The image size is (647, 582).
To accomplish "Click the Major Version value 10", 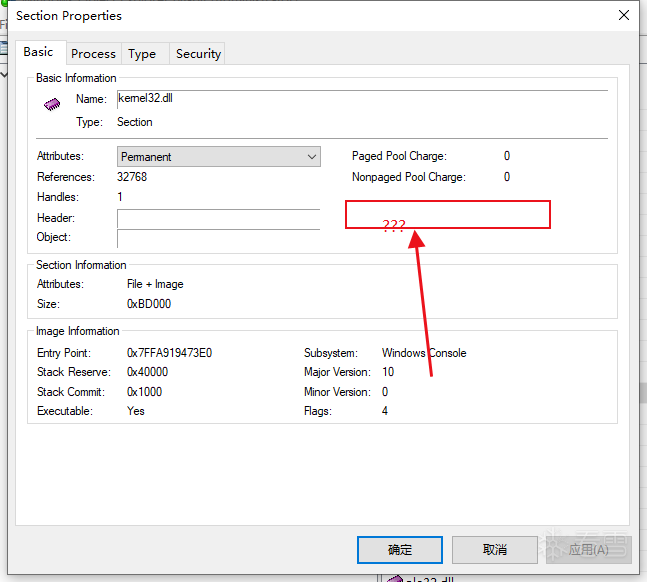I will coord(388,372).
